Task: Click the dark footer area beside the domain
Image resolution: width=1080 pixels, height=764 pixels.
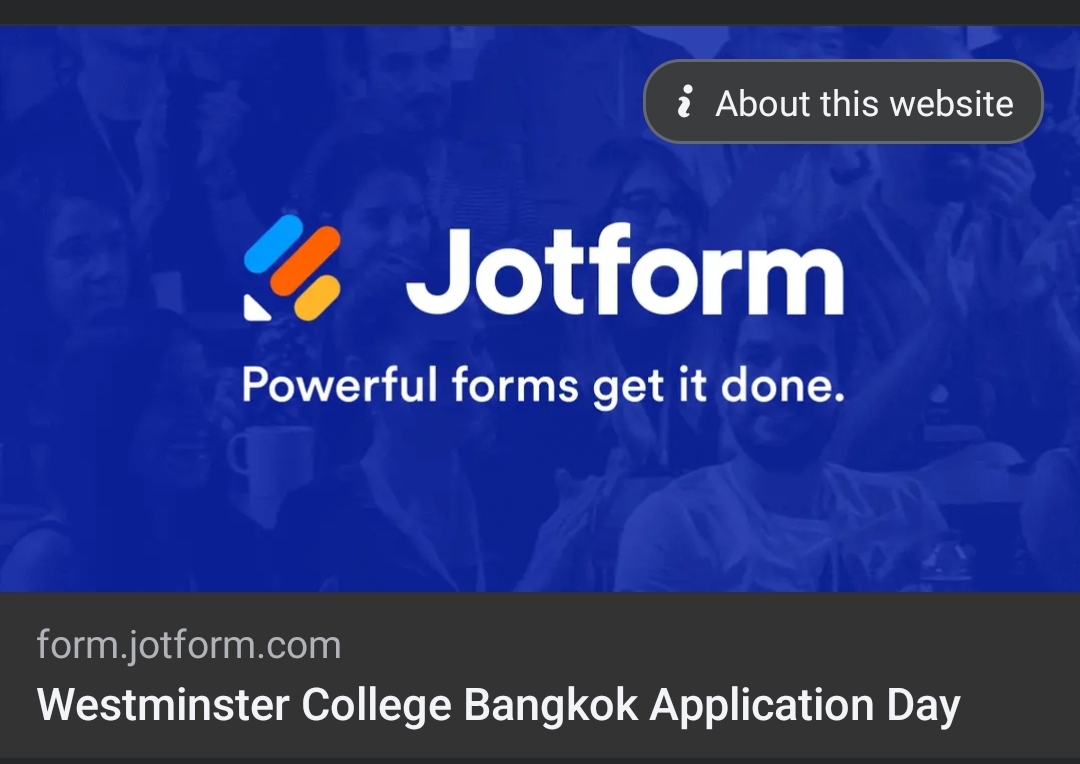Action: [709, 645]
